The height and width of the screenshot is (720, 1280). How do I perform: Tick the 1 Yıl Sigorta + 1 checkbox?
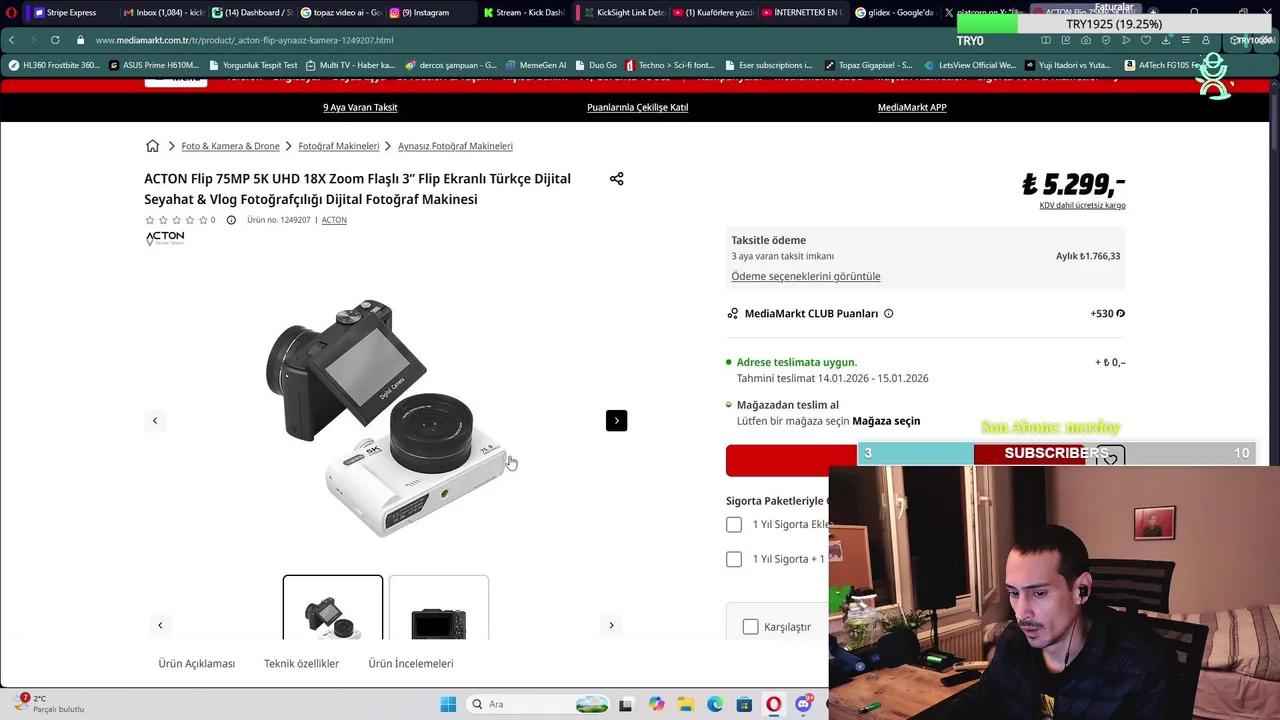point(734,559)
